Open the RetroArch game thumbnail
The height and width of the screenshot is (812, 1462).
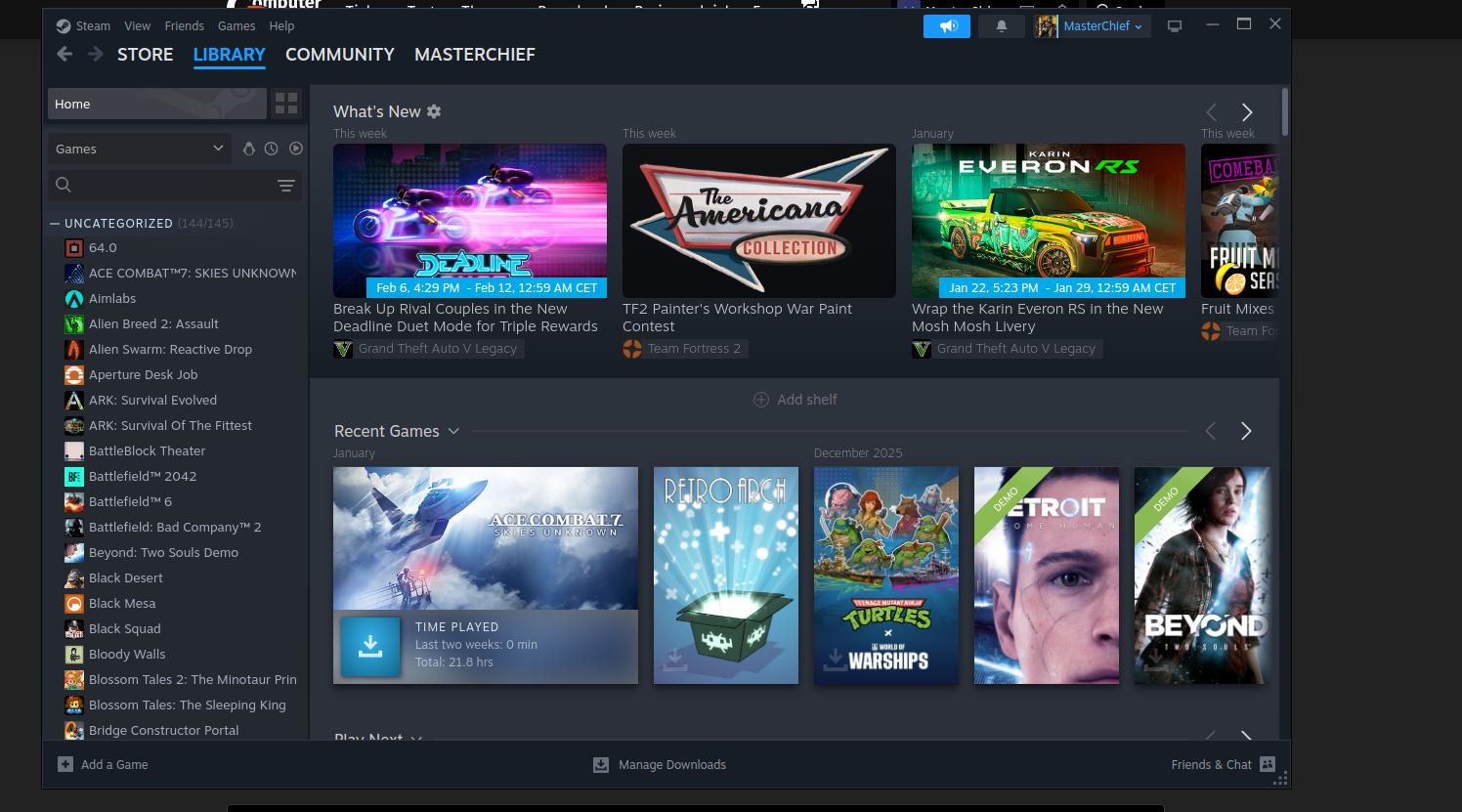[x=726, y=576]
